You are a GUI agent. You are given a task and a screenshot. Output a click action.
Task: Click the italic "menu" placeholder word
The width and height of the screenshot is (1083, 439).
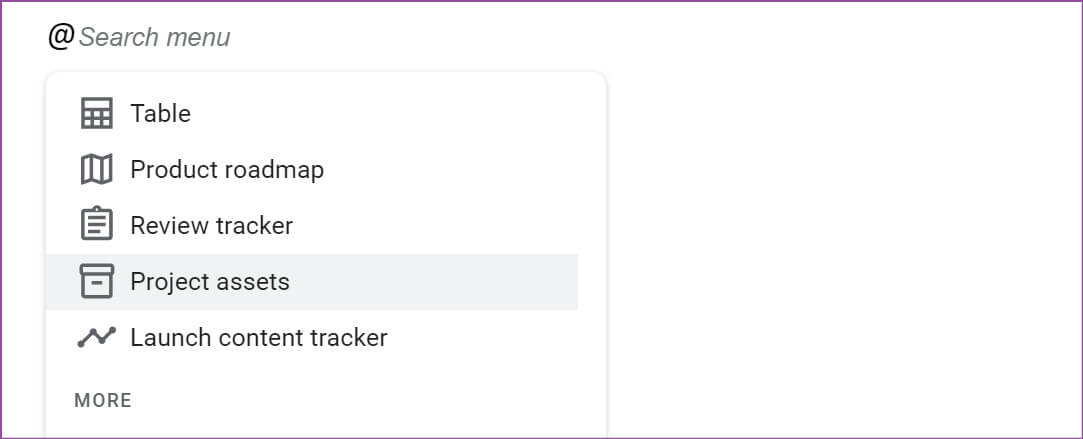196,37
